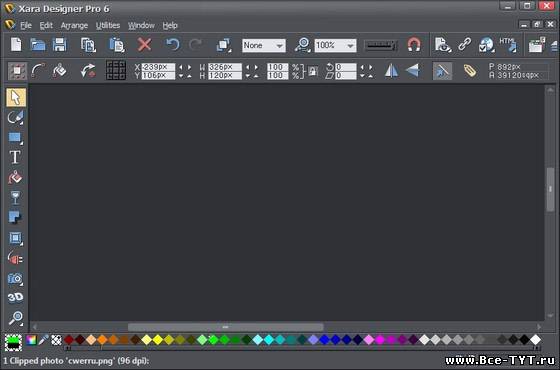Toggle magnetic snapping with the red magnet icon
Screen dimensions: 560x370
pyautogui.click(x=414, y=45)
